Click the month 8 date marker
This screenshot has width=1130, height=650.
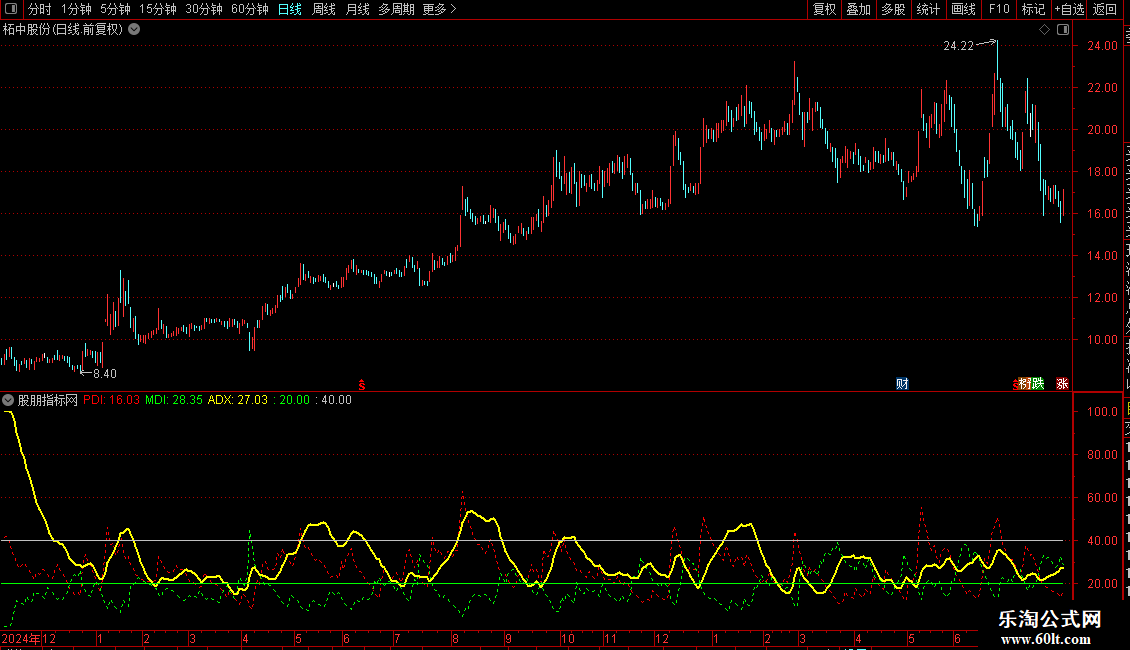[455, 638]
